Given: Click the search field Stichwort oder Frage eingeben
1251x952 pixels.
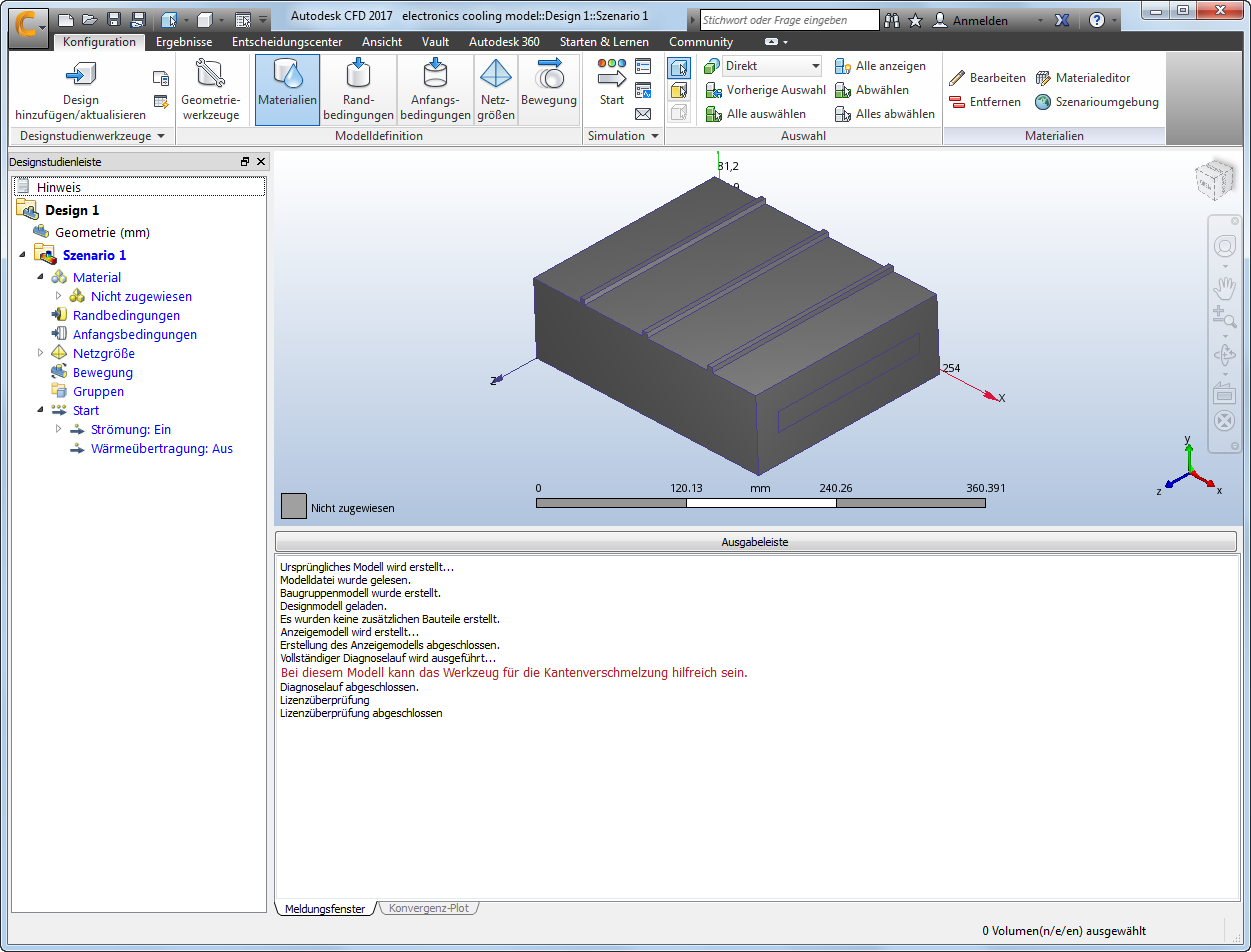Looking at the screenshot, I should 789,20.
